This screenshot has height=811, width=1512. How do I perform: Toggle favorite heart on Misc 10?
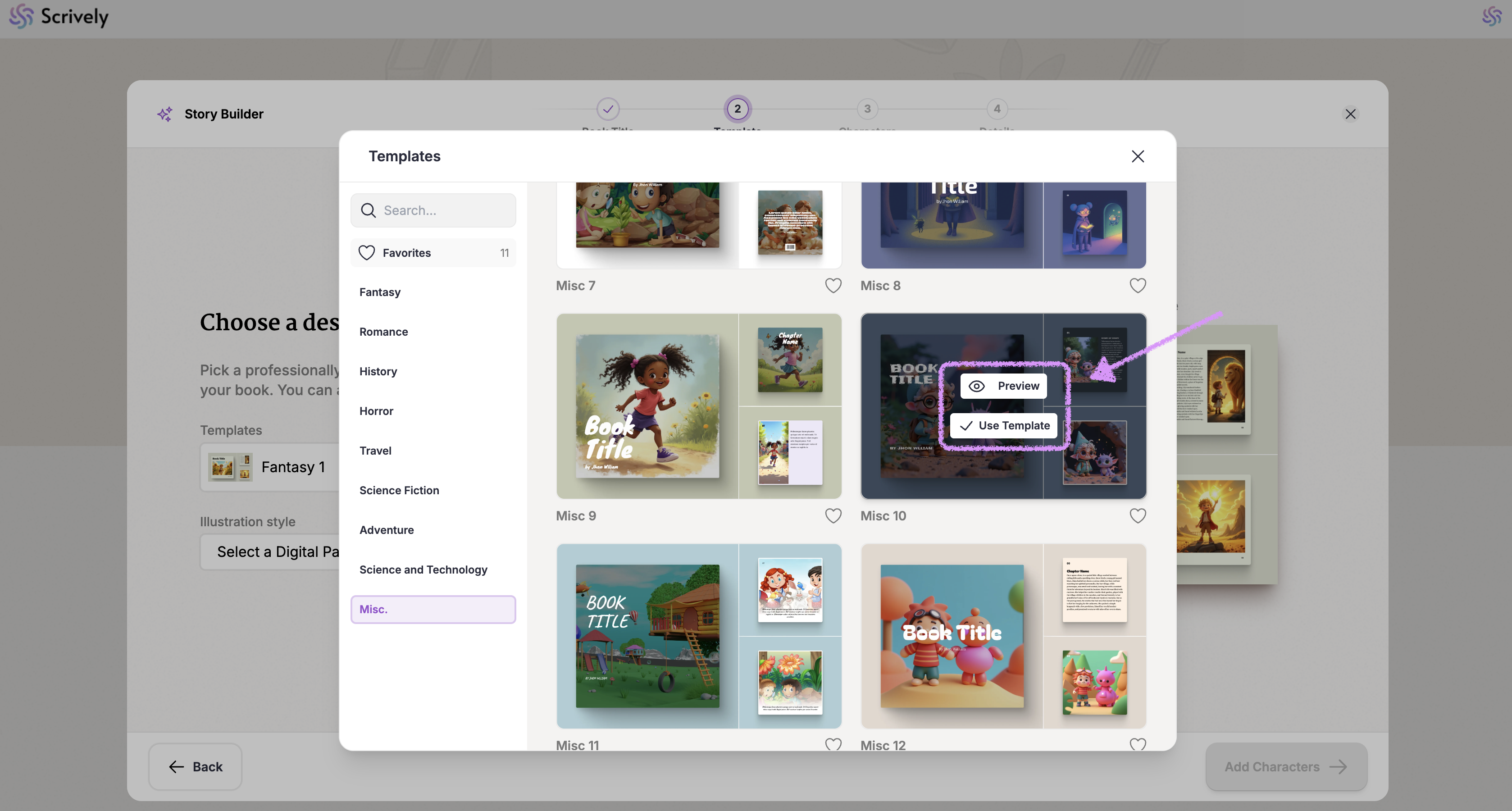1137,516
